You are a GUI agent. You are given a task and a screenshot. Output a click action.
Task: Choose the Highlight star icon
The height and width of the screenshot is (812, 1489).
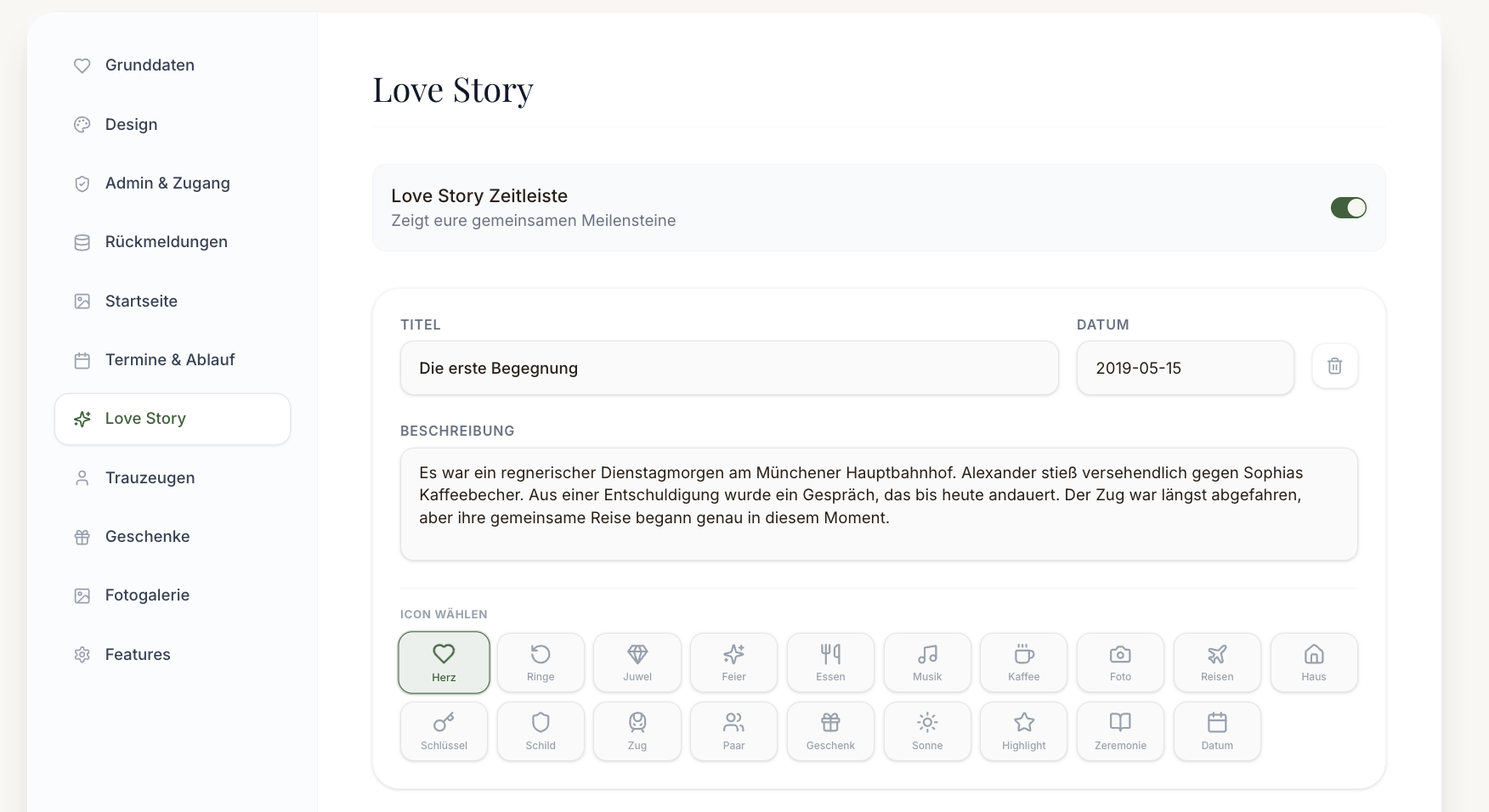(1024, 731)
